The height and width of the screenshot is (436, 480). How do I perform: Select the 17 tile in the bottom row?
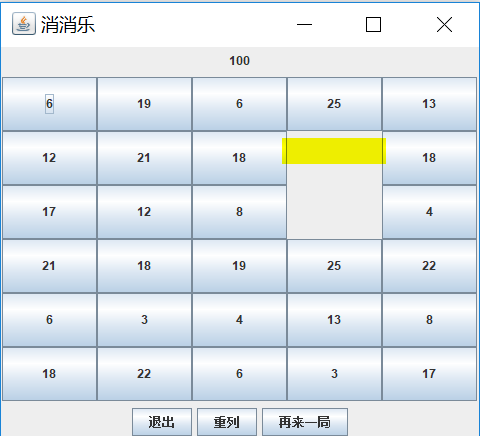tap(429, 374)
